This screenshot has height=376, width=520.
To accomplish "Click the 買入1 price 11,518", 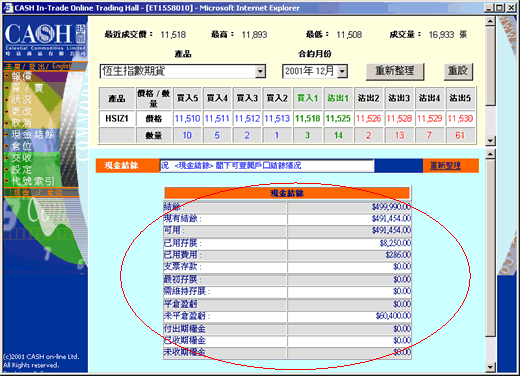I will pyautogui.click(x=308, y=118).
